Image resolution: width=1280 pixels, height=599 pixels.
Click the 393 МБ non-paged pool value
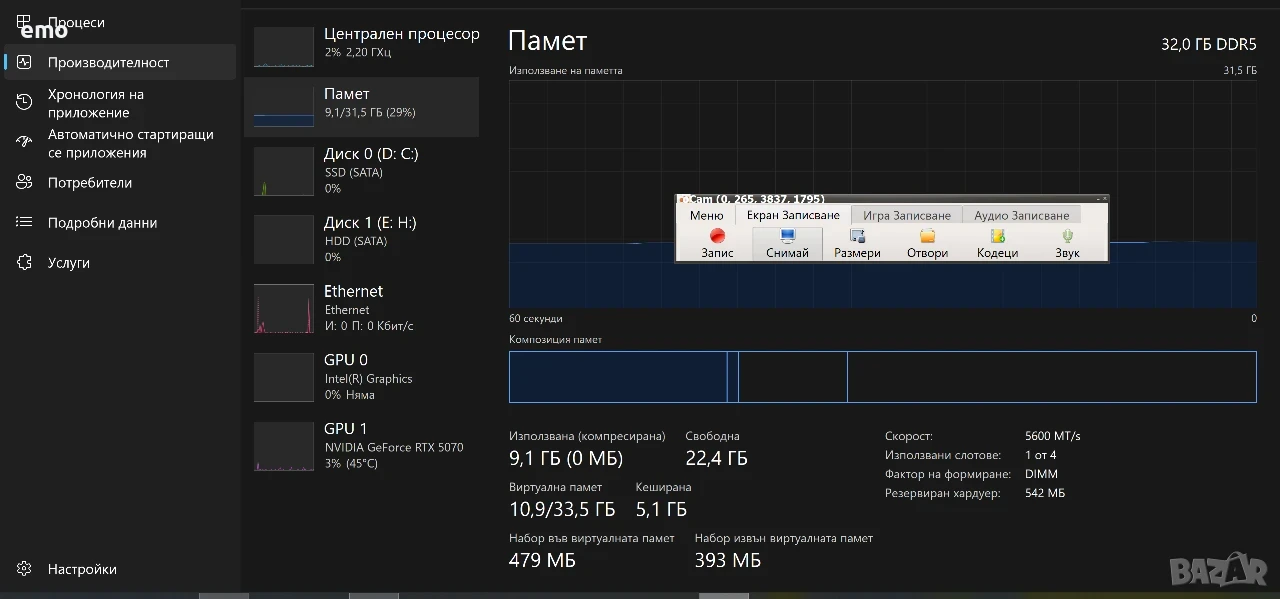tap(728, 560)
